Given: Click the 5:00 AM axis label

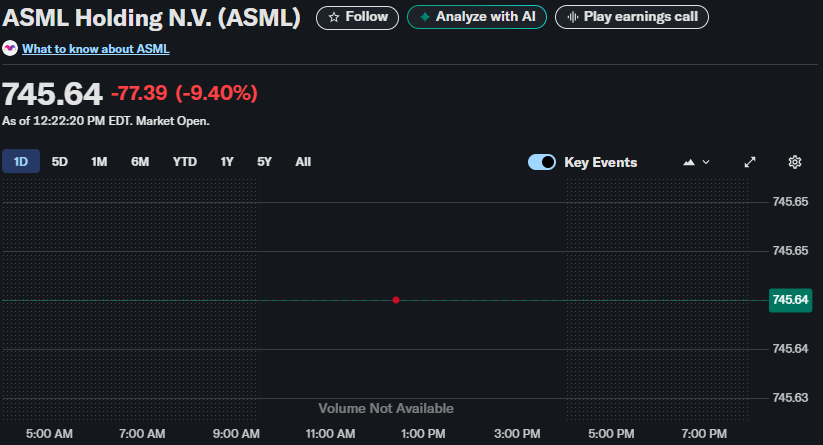Looking at the screenshot, I should (x=49, y=434).
